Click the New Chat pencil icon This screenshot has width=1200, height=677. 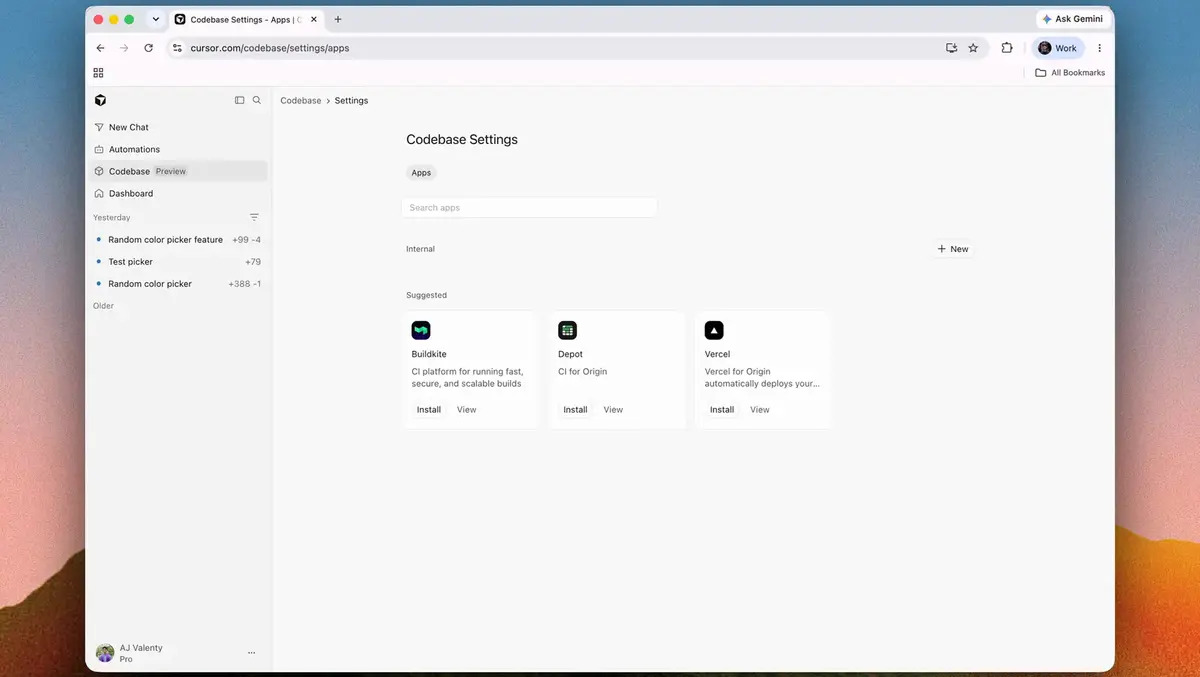point(99,127)
